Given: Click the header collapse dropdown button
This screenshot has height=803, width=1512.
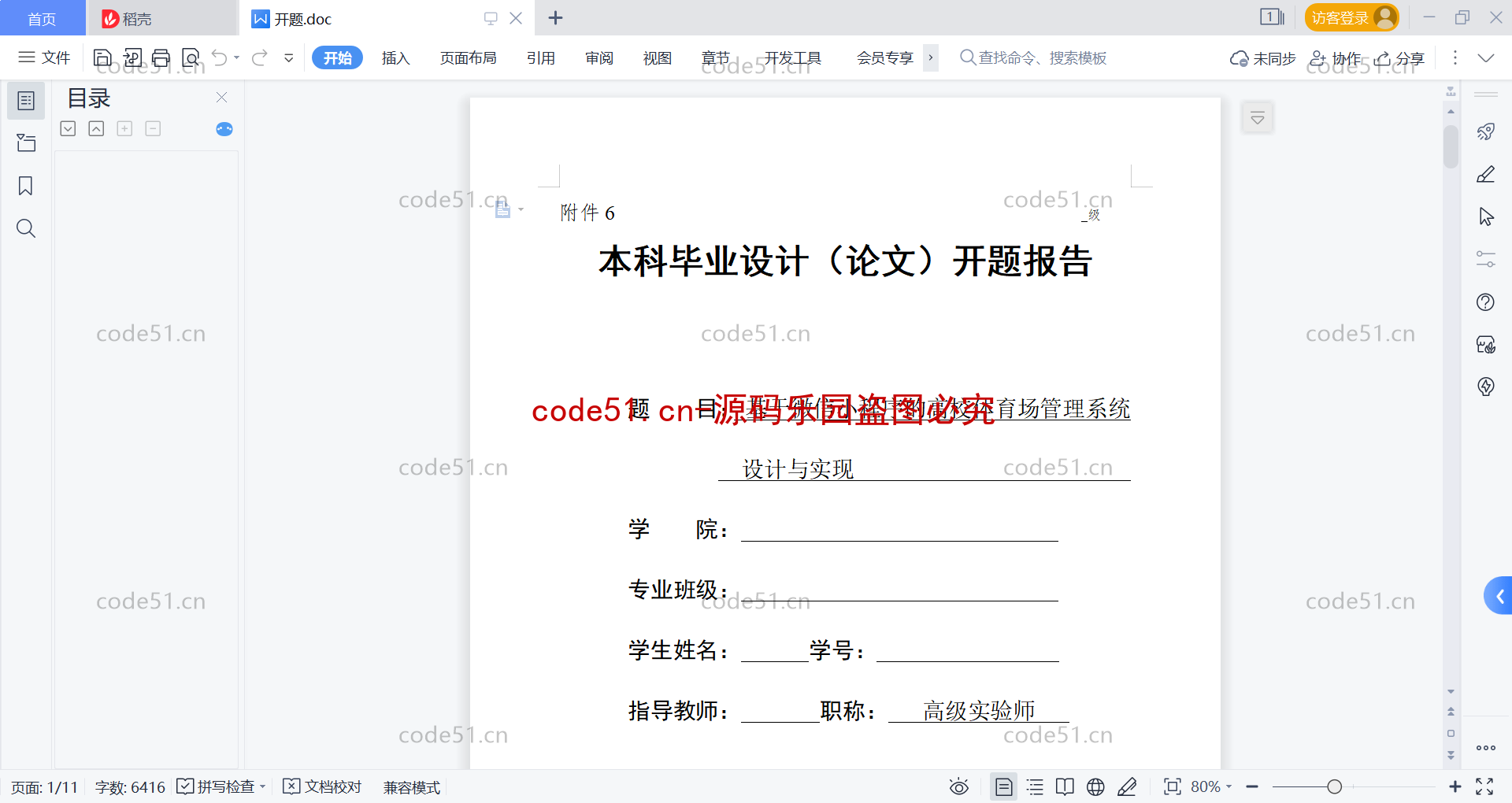Looking at the screenshot, I should click(1258, 118).
